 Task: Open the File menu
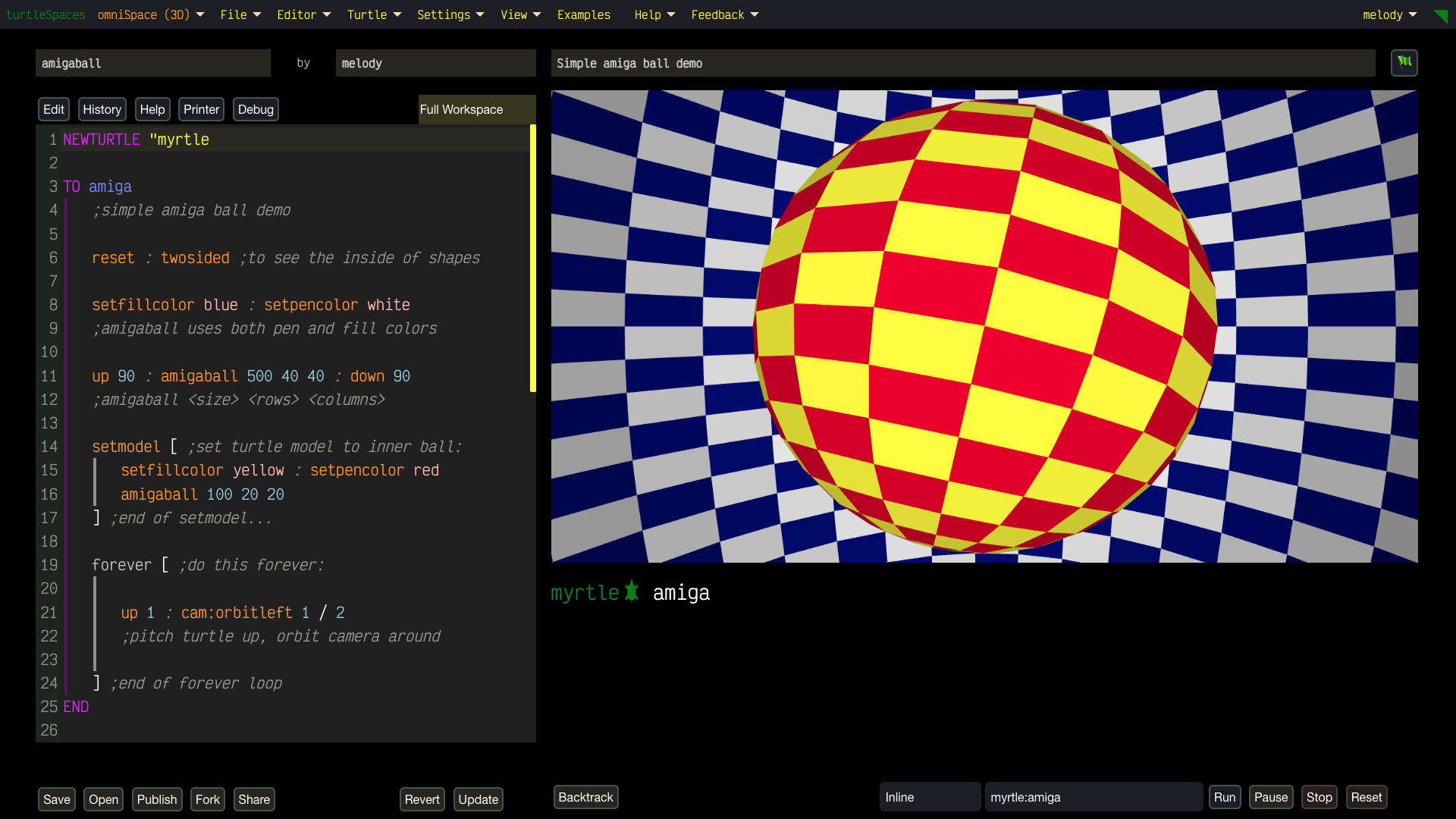[x=240, y=14]
